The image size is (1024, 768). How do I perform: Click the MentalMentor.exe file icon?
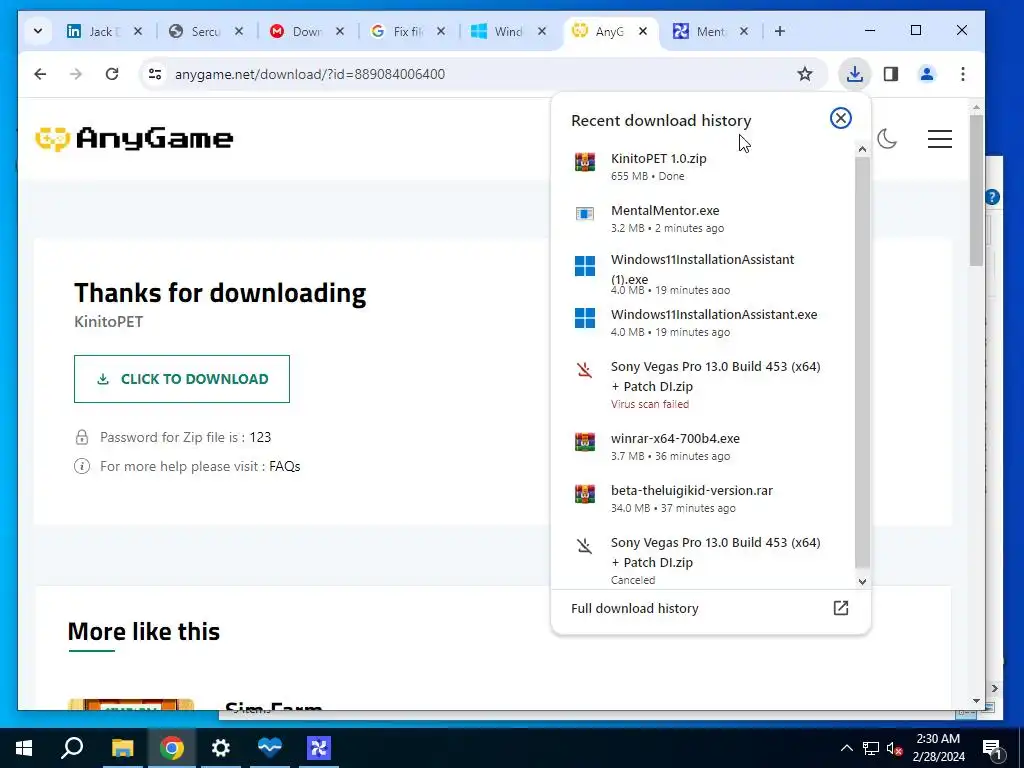point(584,214)
